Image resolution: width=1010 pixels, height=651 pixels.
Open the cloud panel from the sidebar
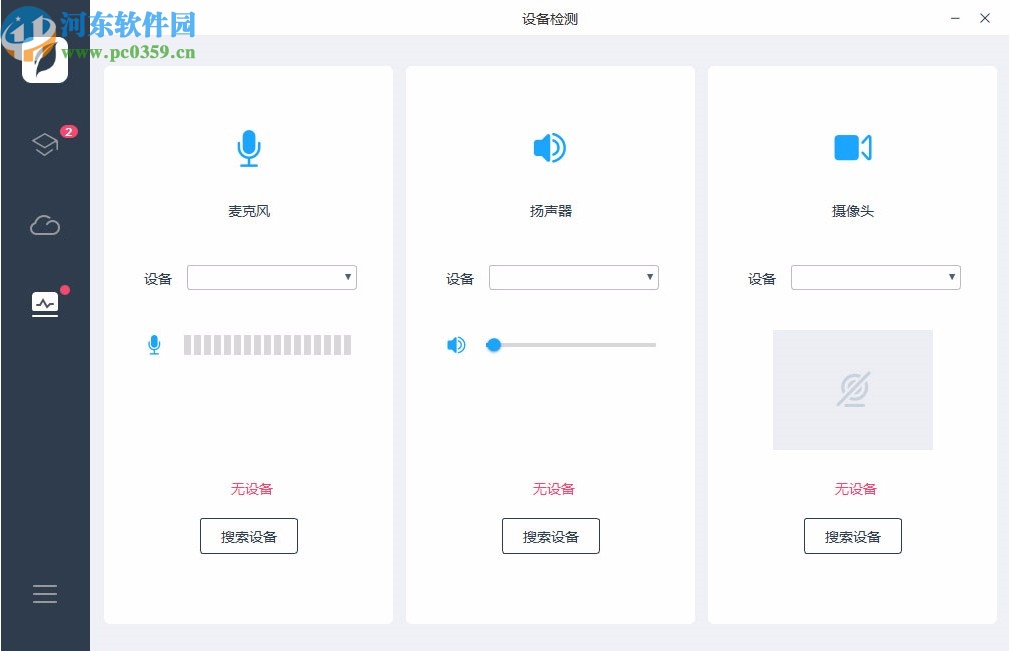pos(45,225)
